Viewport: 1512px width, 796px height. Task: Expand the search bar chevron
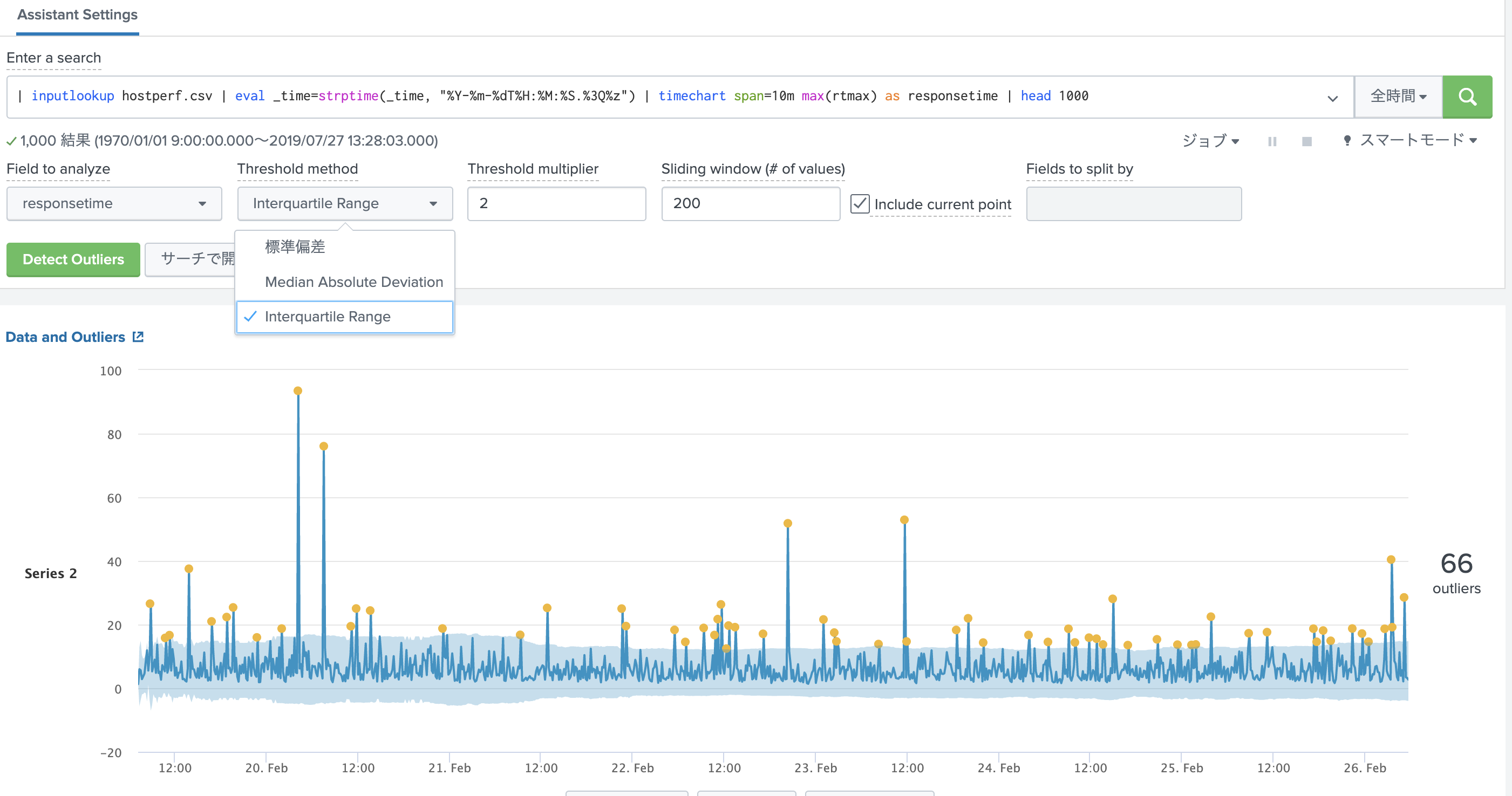click(x=1332, y=98)
